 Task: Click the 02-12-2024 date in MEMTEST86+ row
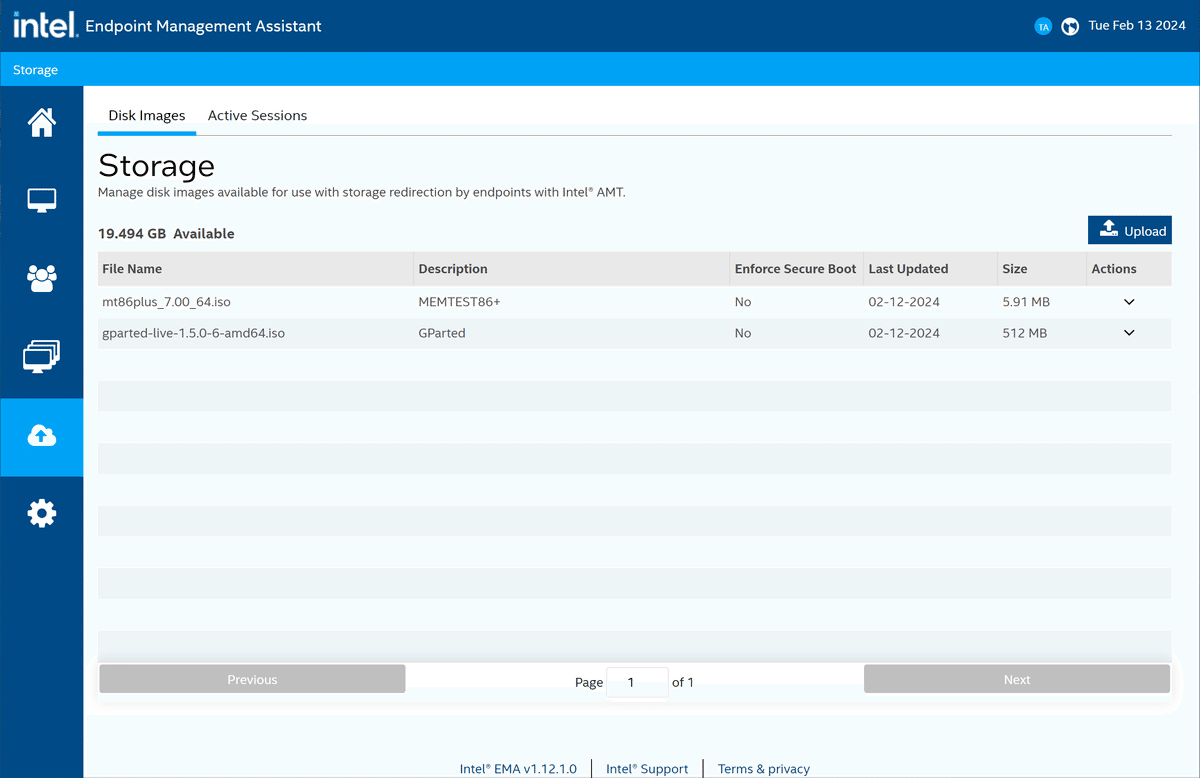point(904,302)
